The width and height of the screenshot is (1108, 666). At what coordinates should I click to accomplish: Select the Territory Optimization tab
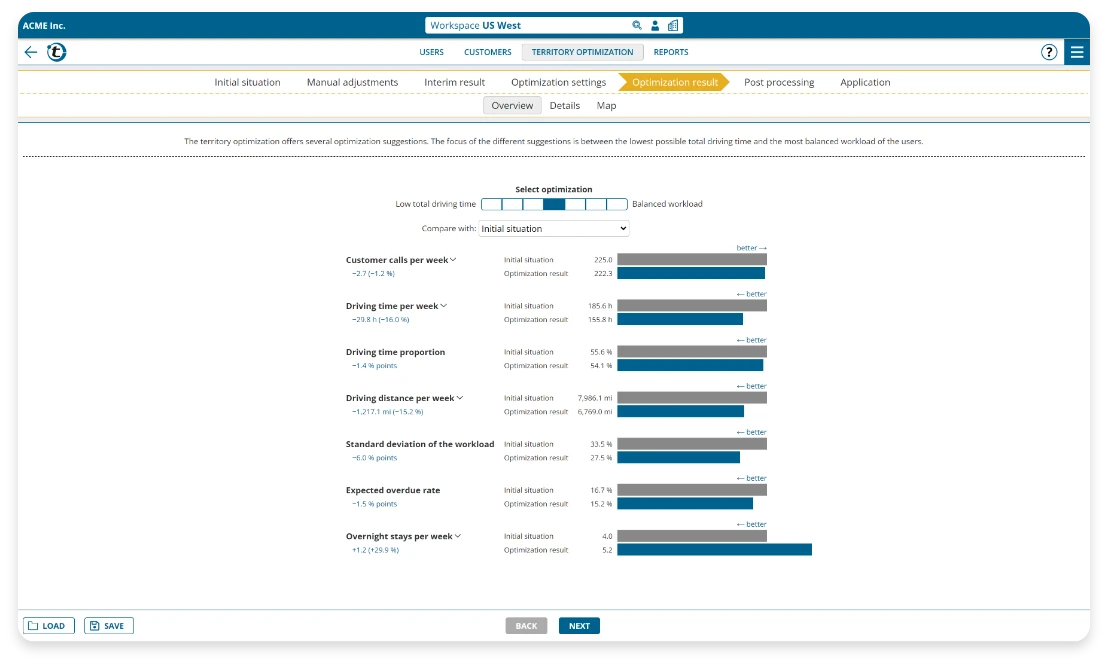(x=582, y=52)
